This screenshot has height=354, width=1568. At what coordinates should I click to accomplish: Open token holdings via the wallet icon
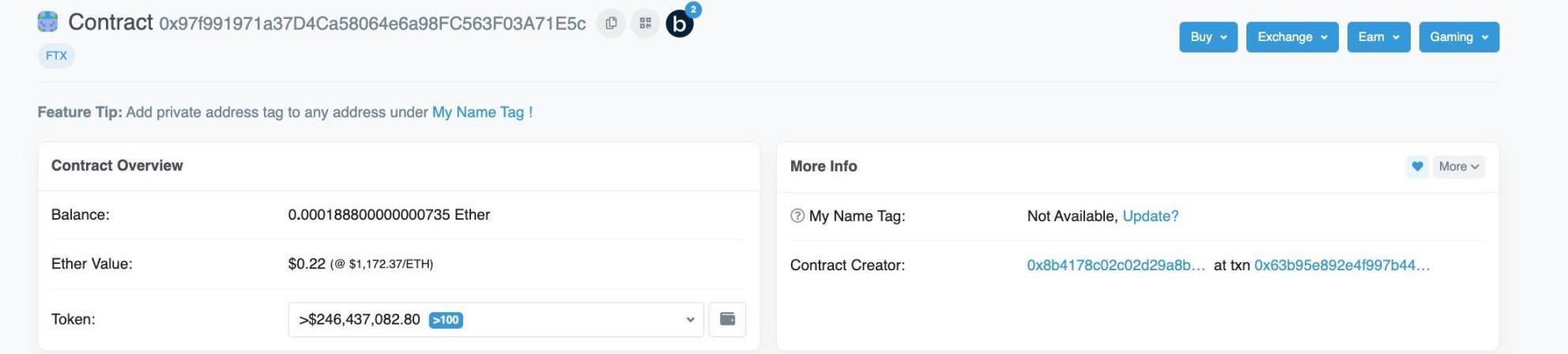727,319
